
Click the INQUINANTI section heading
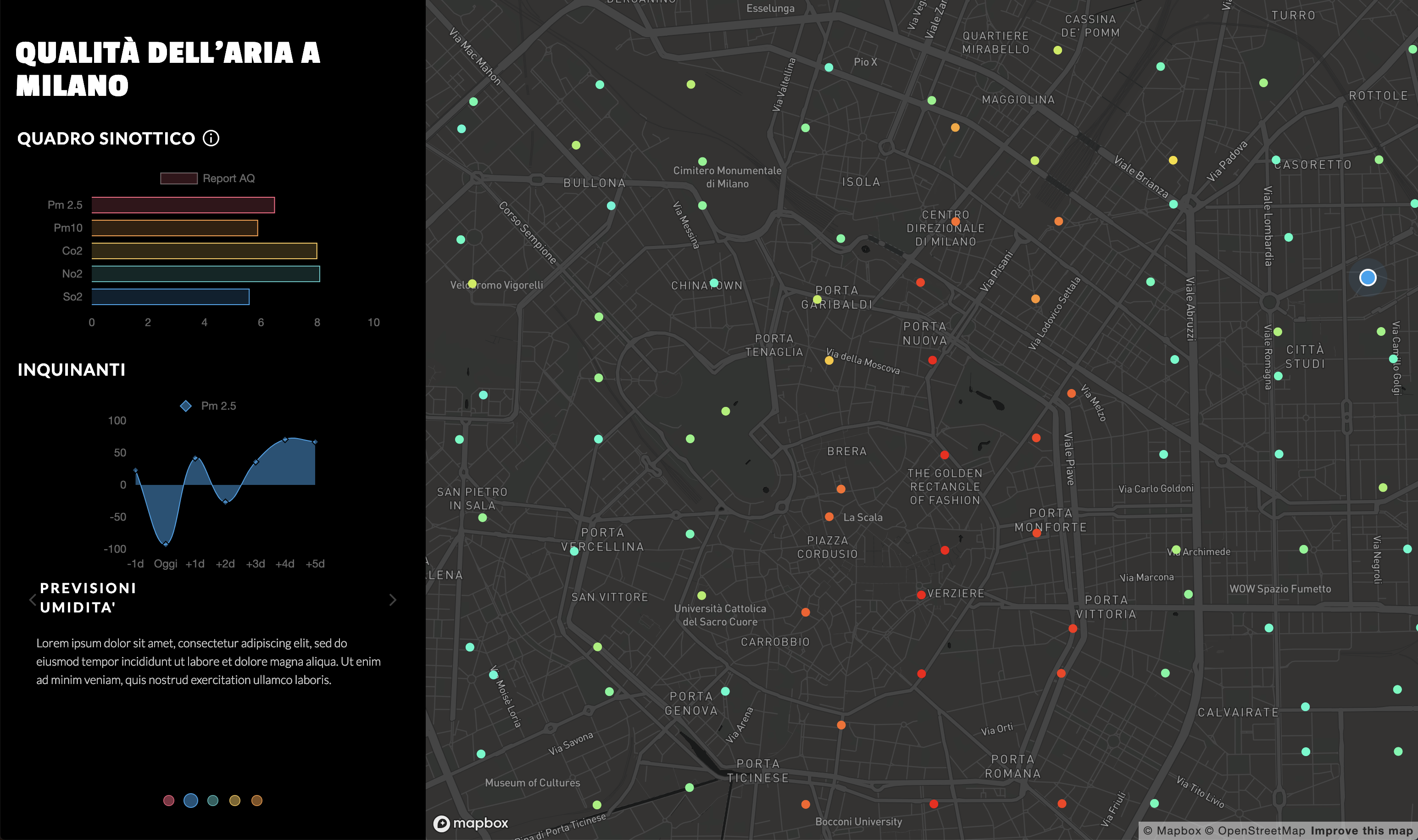point(72,370)
